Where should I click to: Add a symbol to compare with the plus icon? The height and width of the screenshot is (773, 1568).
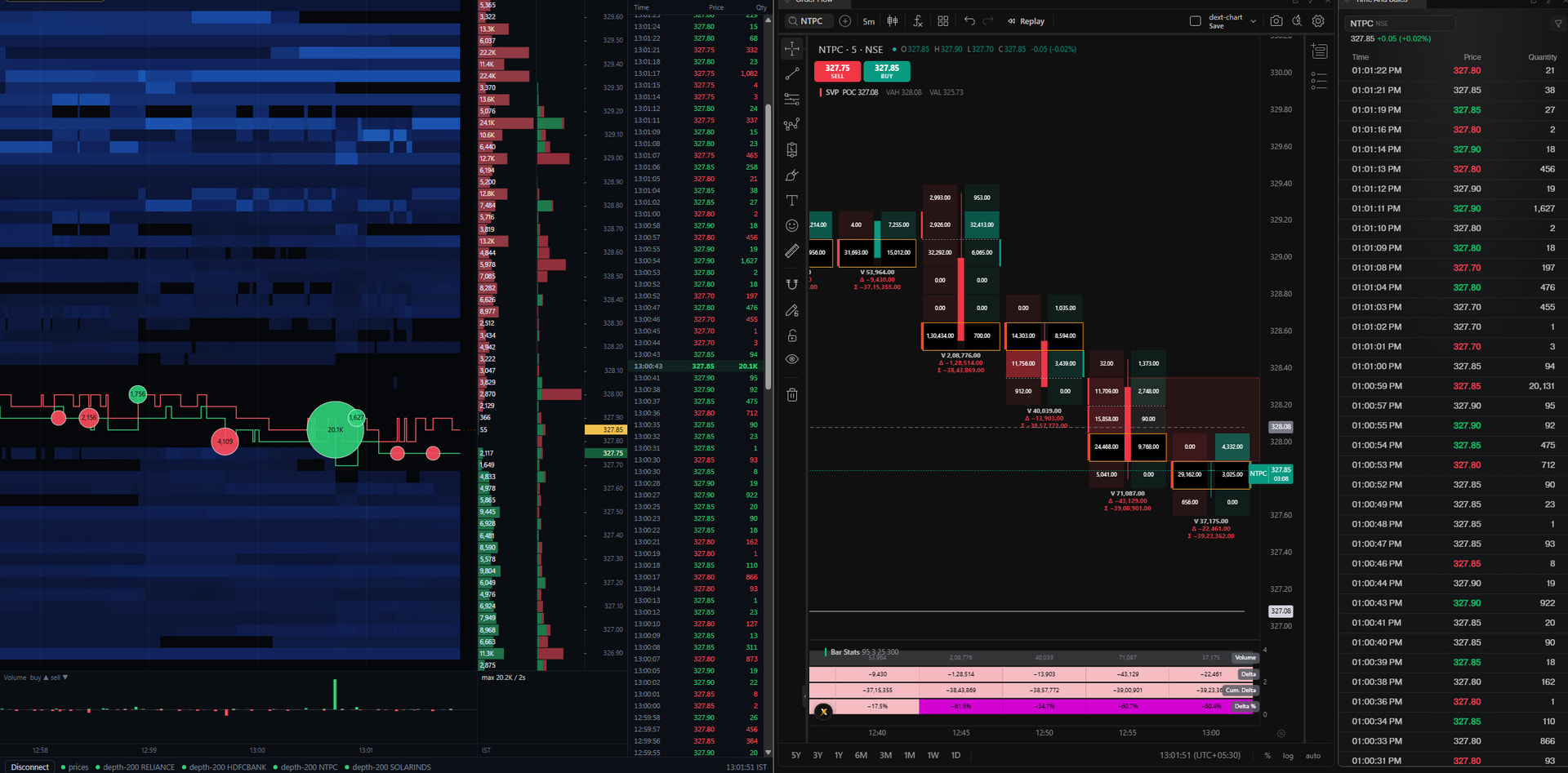tap(845, 21)
